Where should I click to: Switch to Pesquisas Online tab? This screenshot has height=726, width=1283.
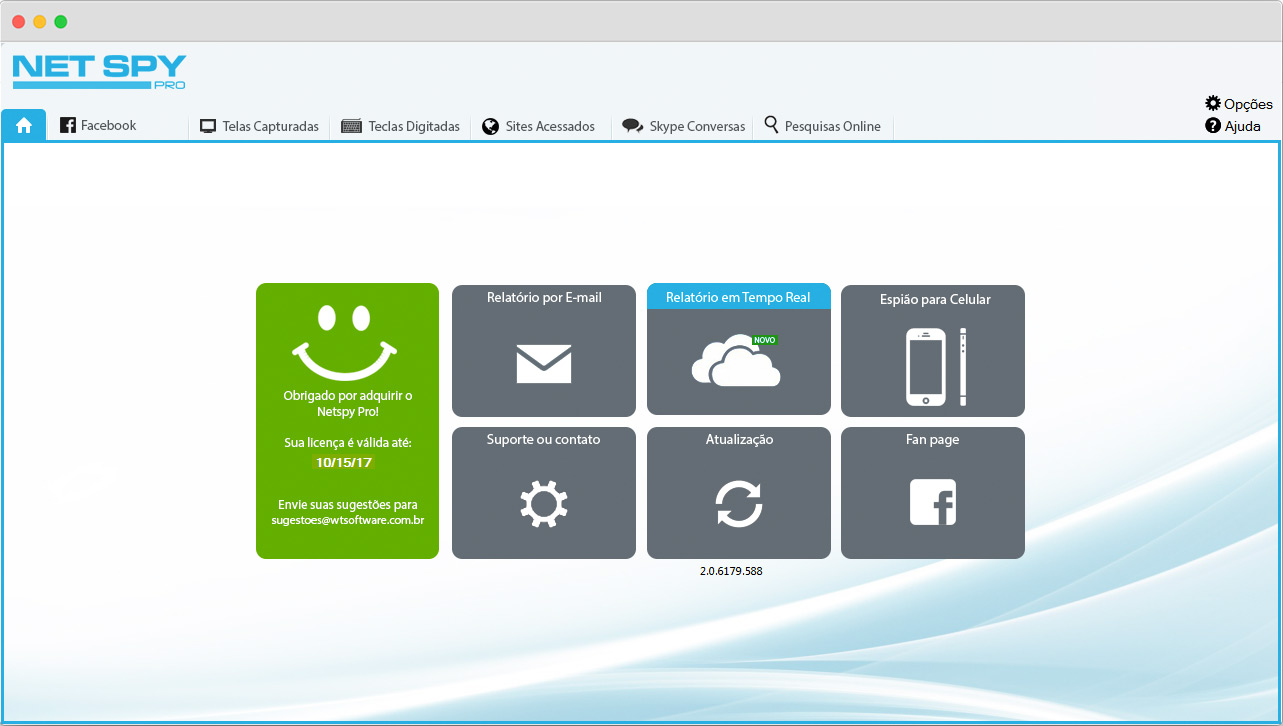click(x=822, y=127)
